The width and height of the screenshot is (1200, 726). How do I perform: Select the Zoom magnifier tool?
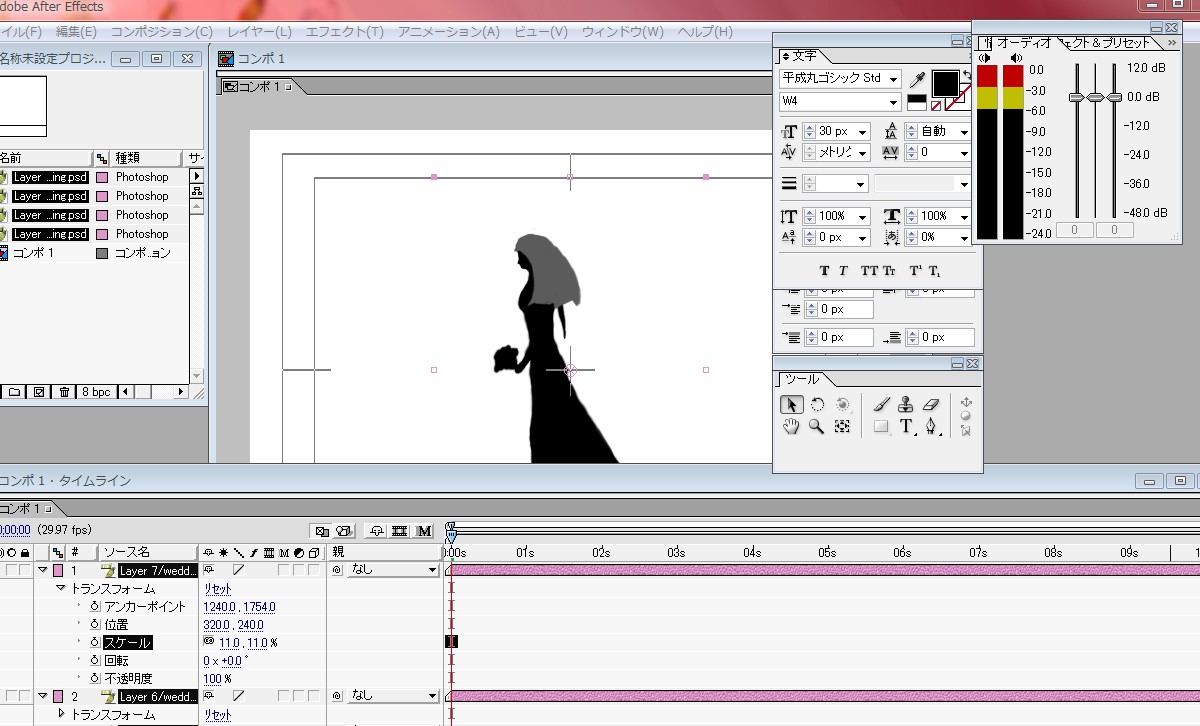coord(817,427)
